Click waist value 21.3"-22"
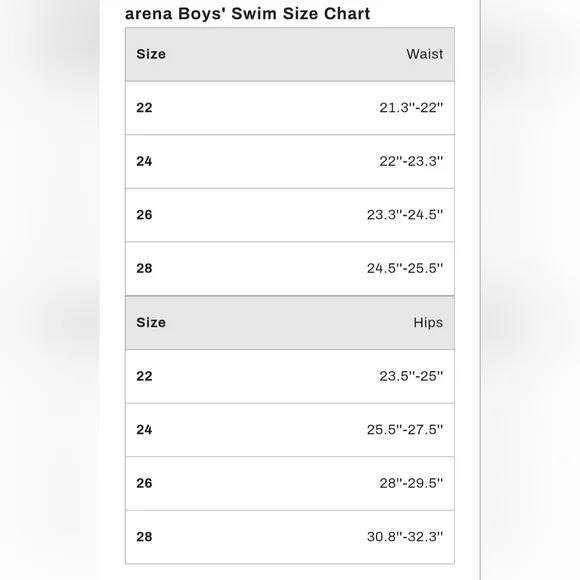Viewport: 580px width, 580px height. click(x=411, y=108)
